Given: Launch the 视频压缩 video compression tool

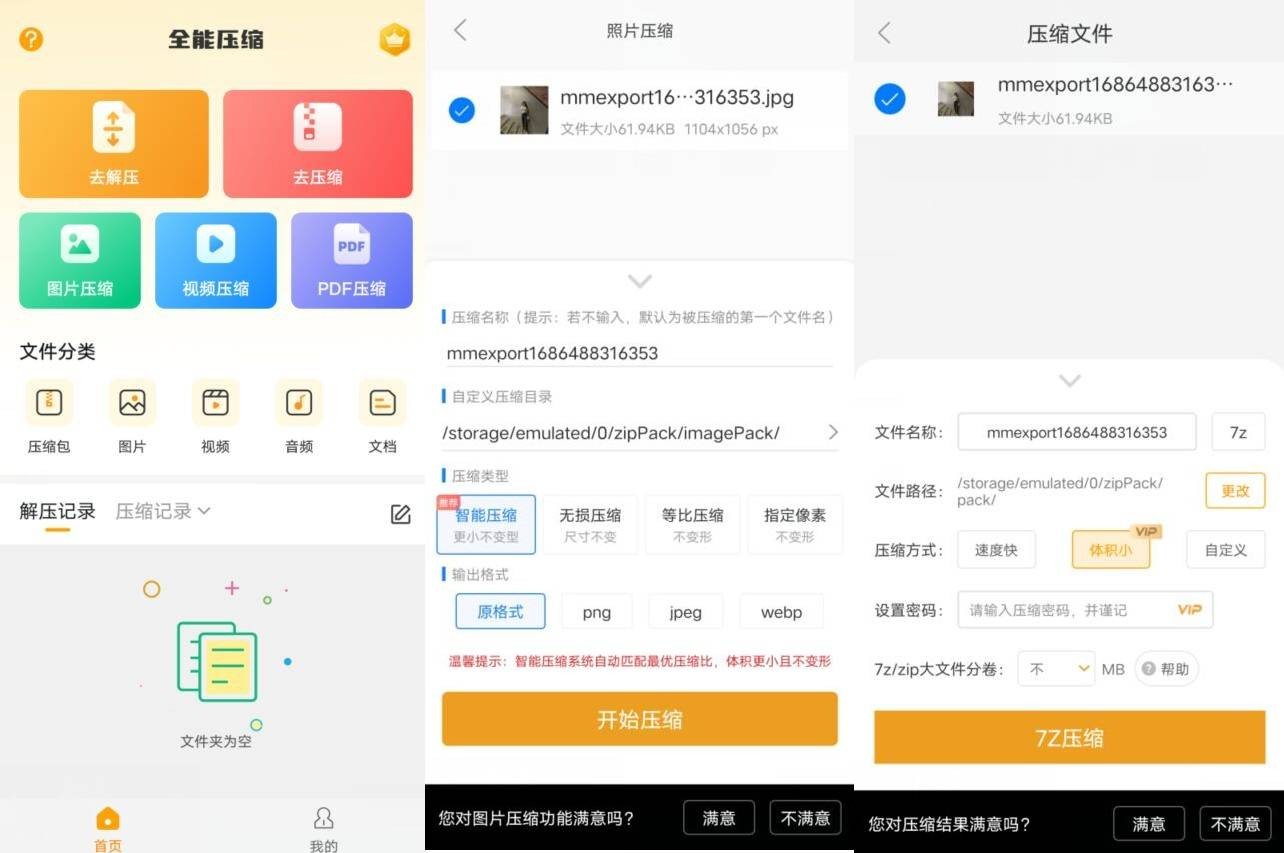Looking at the screenshot, I should coord(215,260).
